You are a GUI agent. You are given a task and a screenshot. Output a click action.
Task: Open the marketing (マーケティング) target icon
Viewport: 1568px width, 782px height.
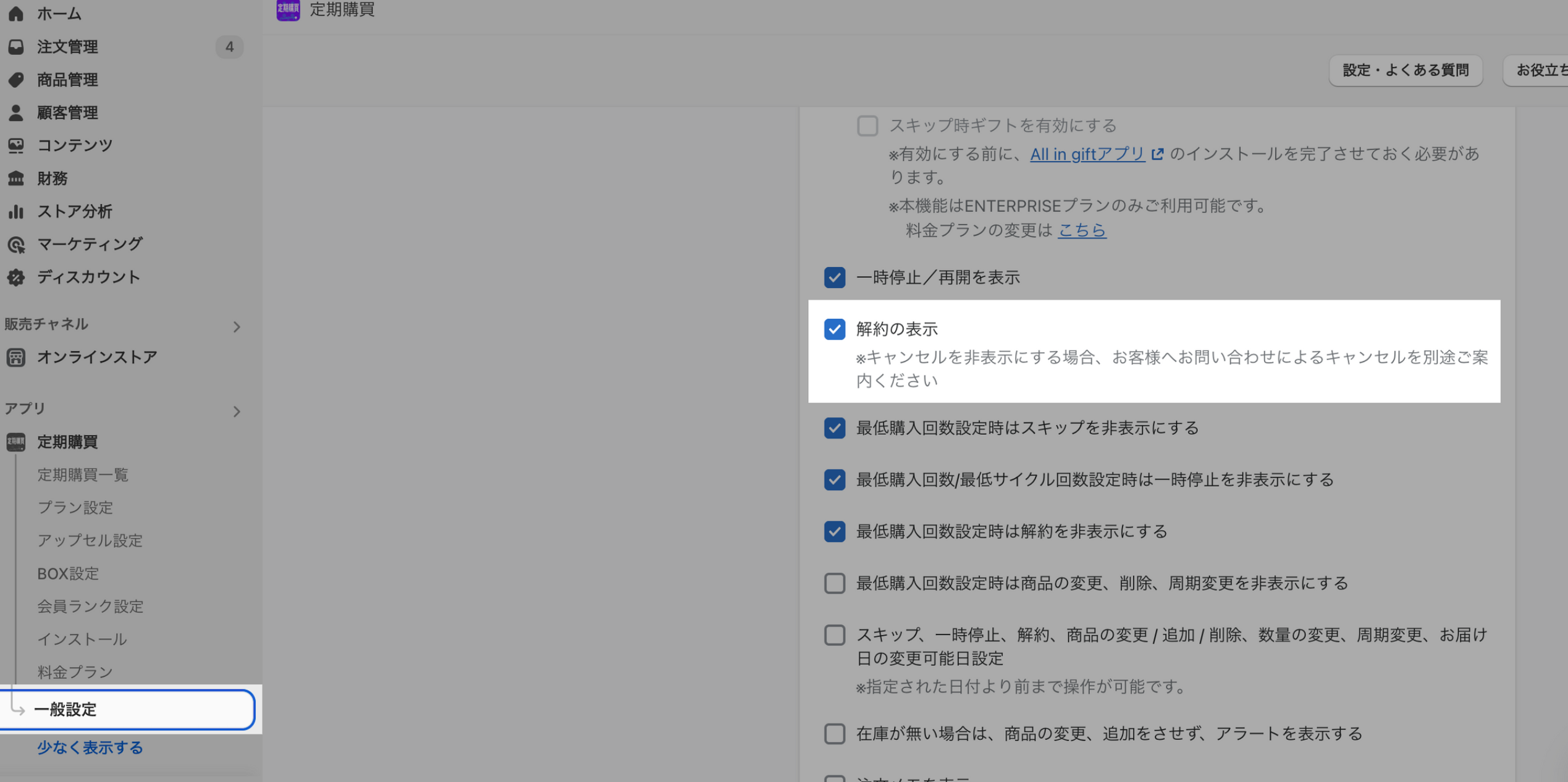(x=16, y=245)
